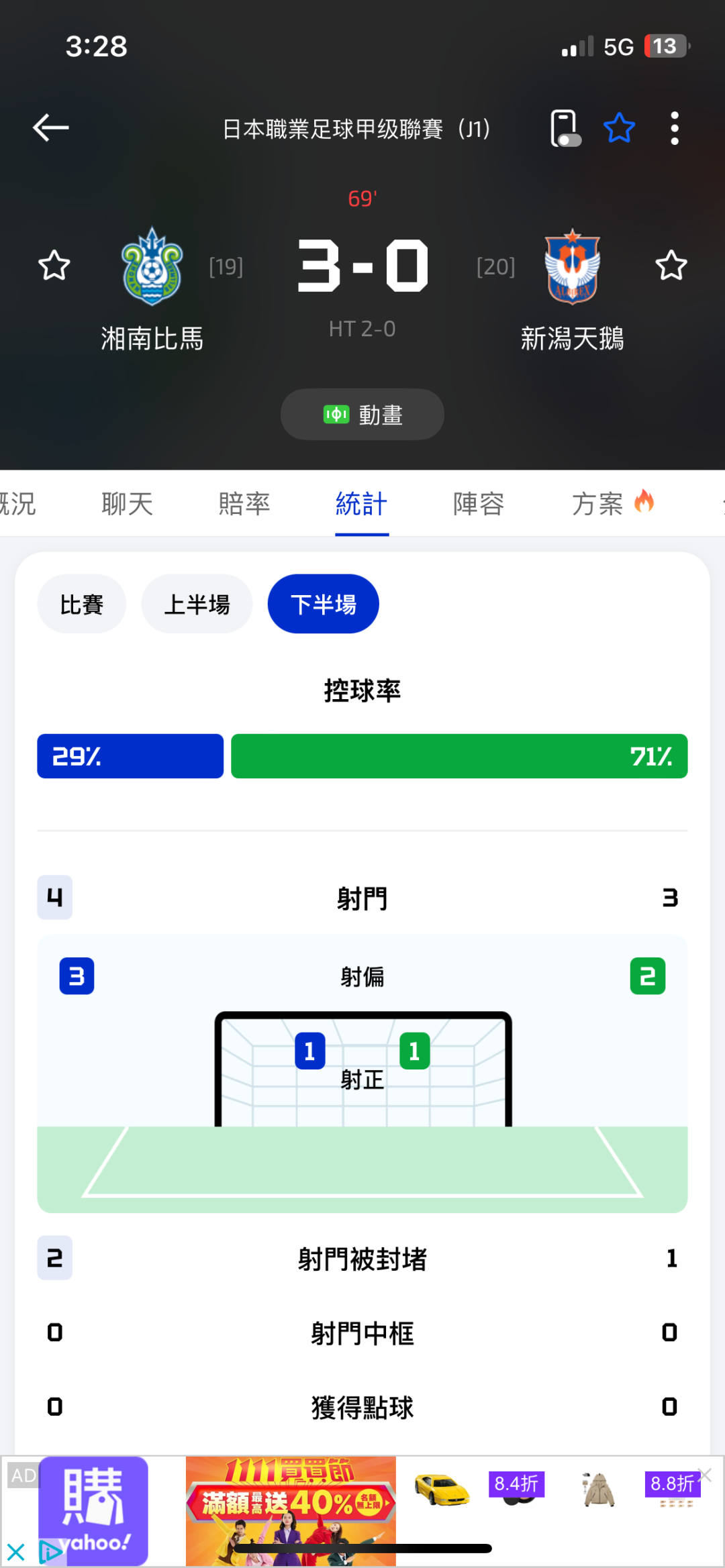
Task: Open the three-dot more options menu
Action: (675, 128)
